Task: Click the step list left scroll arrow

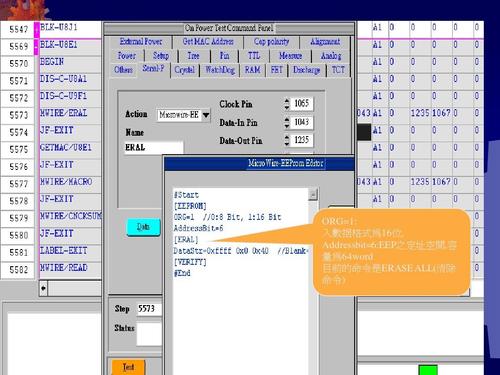Action: click(44, 288)
